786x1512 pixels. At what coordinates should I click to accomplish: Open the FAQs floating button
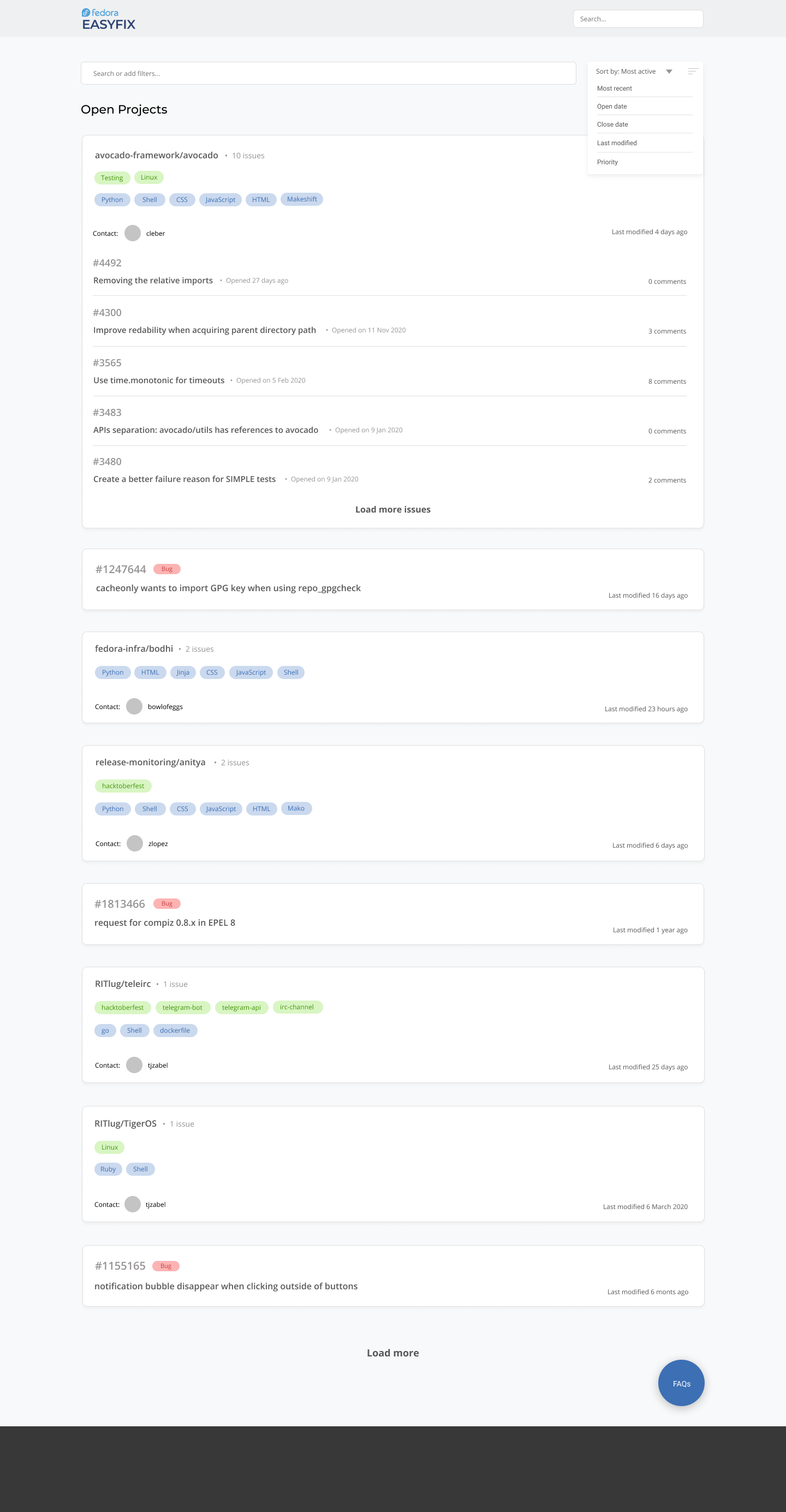[x=681, y=1383]
